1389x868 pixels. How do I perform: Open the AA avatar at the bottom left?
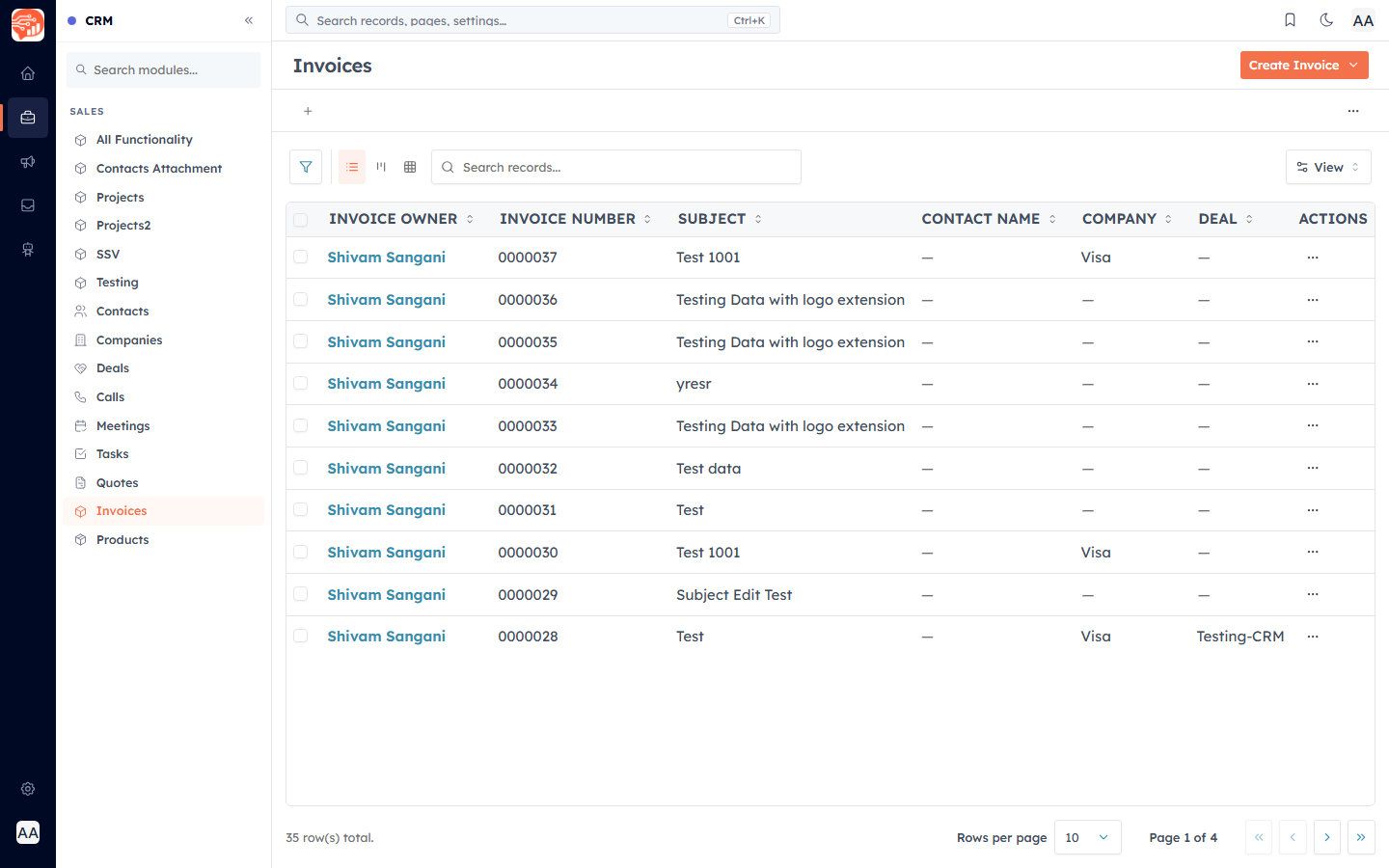tap(28, 832)
